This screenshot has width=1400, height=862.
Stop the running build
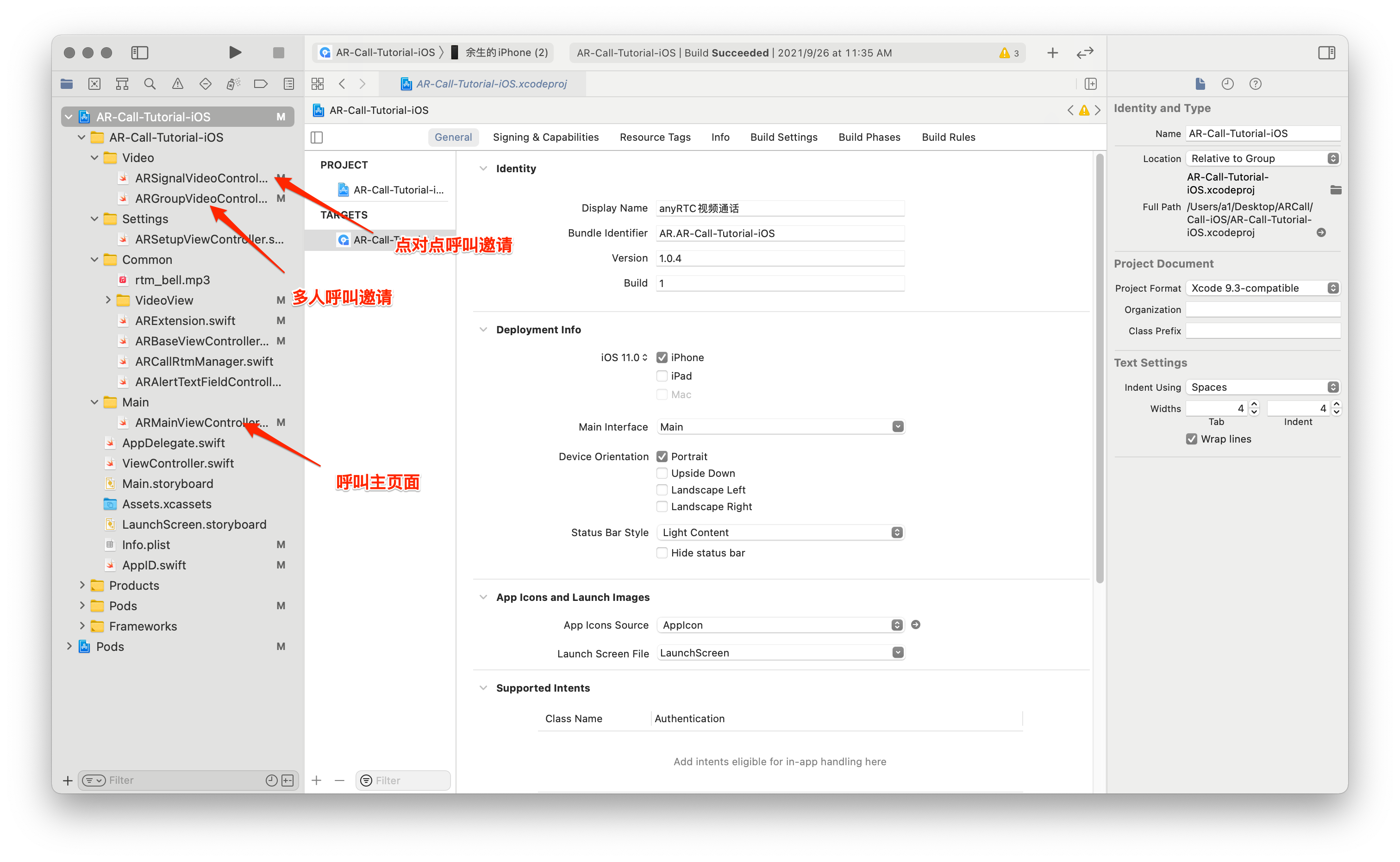pos(278,52)
